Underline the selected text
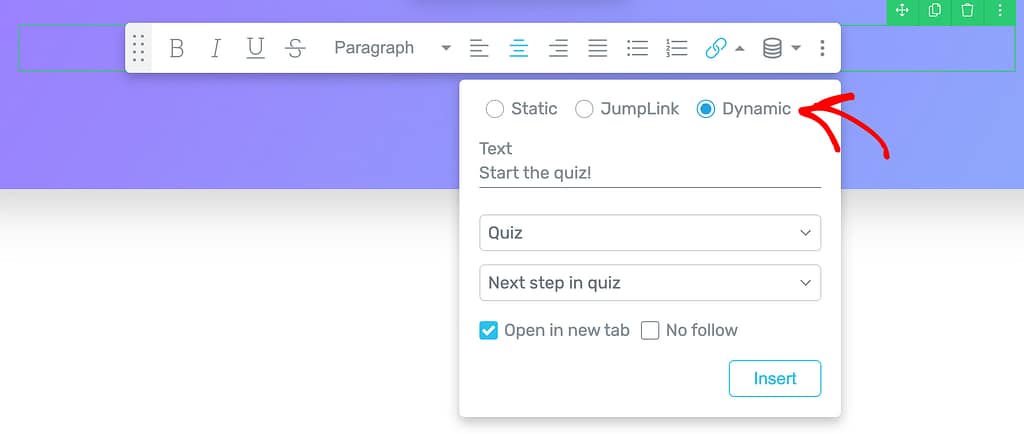The height and width of the screenshot is (434, 1024). click(x=255, y=48)
